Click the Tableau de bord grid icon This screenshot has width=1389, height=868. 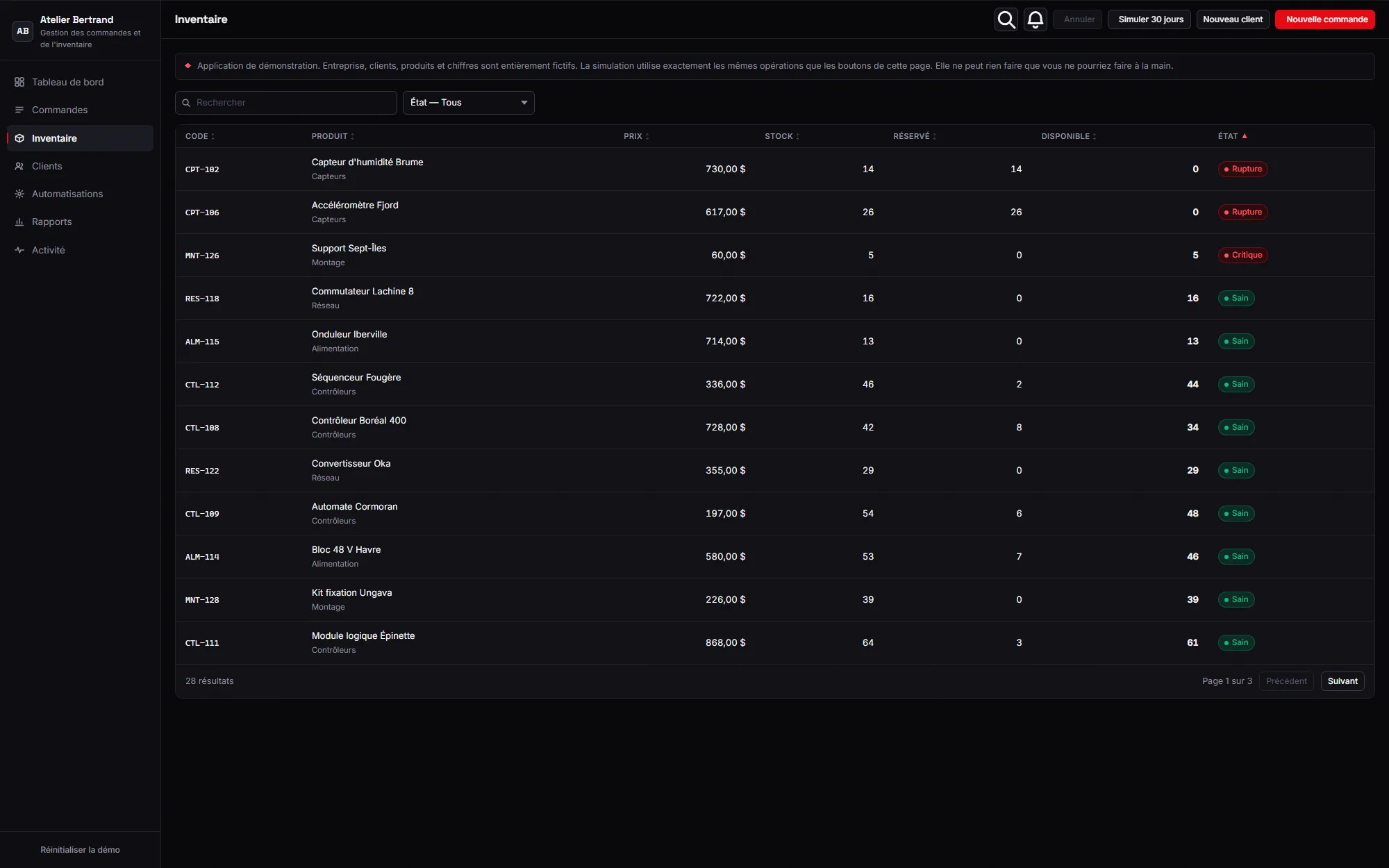[19, 82]
